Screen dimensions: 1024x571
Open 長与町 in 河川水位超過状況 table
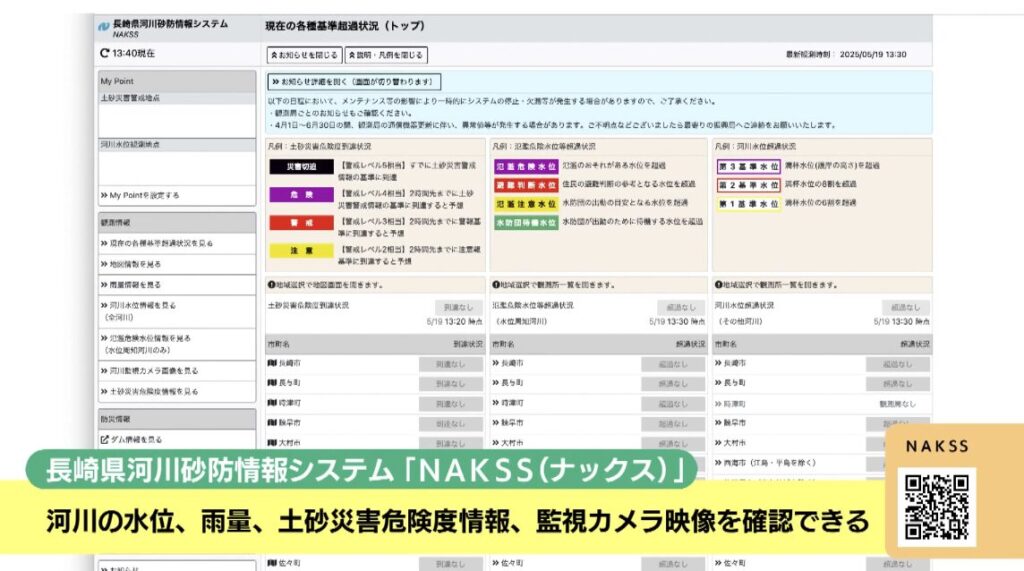(731, 383)
